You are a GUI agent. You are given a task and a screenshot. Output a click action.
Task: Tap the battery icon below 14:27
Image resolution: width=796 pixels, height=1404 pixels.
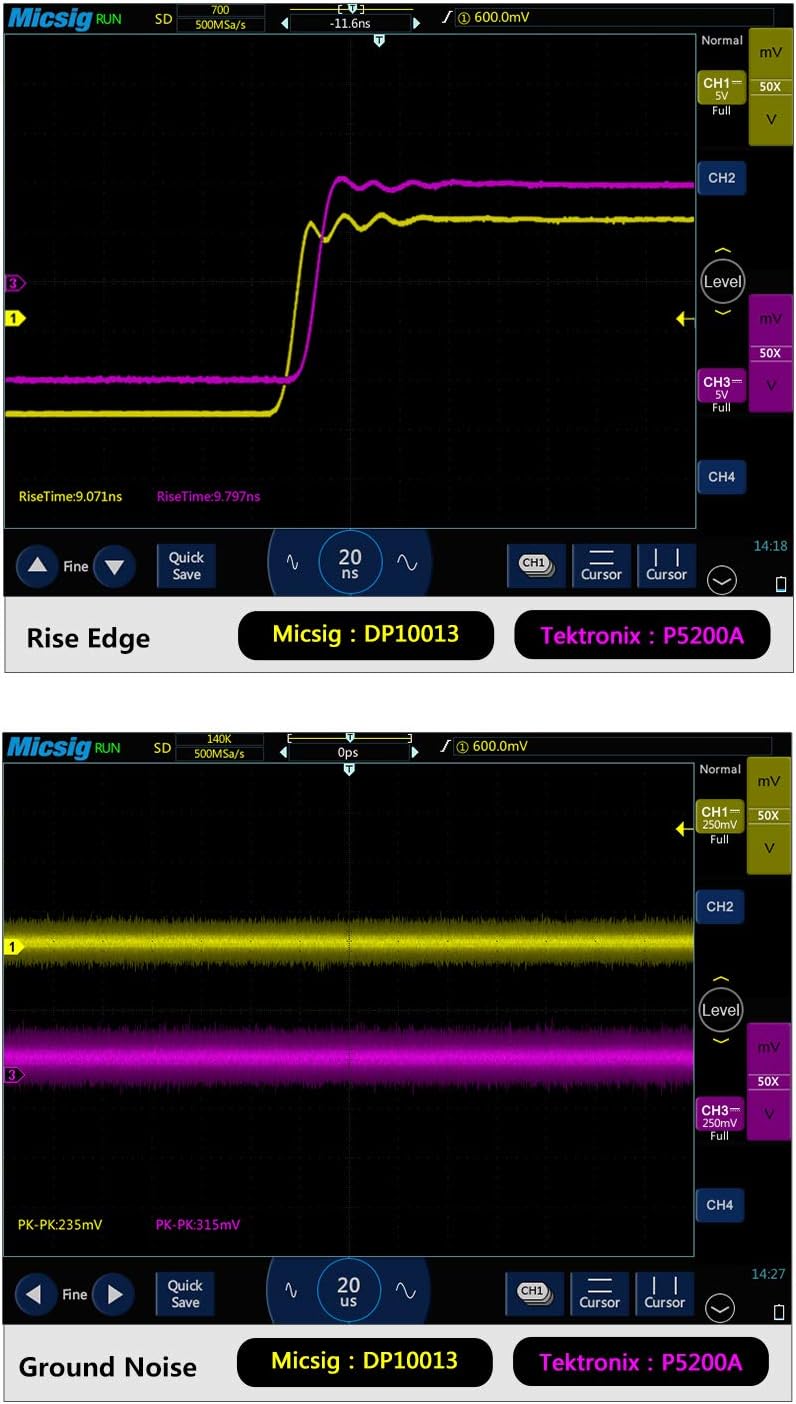(780, 1312)
